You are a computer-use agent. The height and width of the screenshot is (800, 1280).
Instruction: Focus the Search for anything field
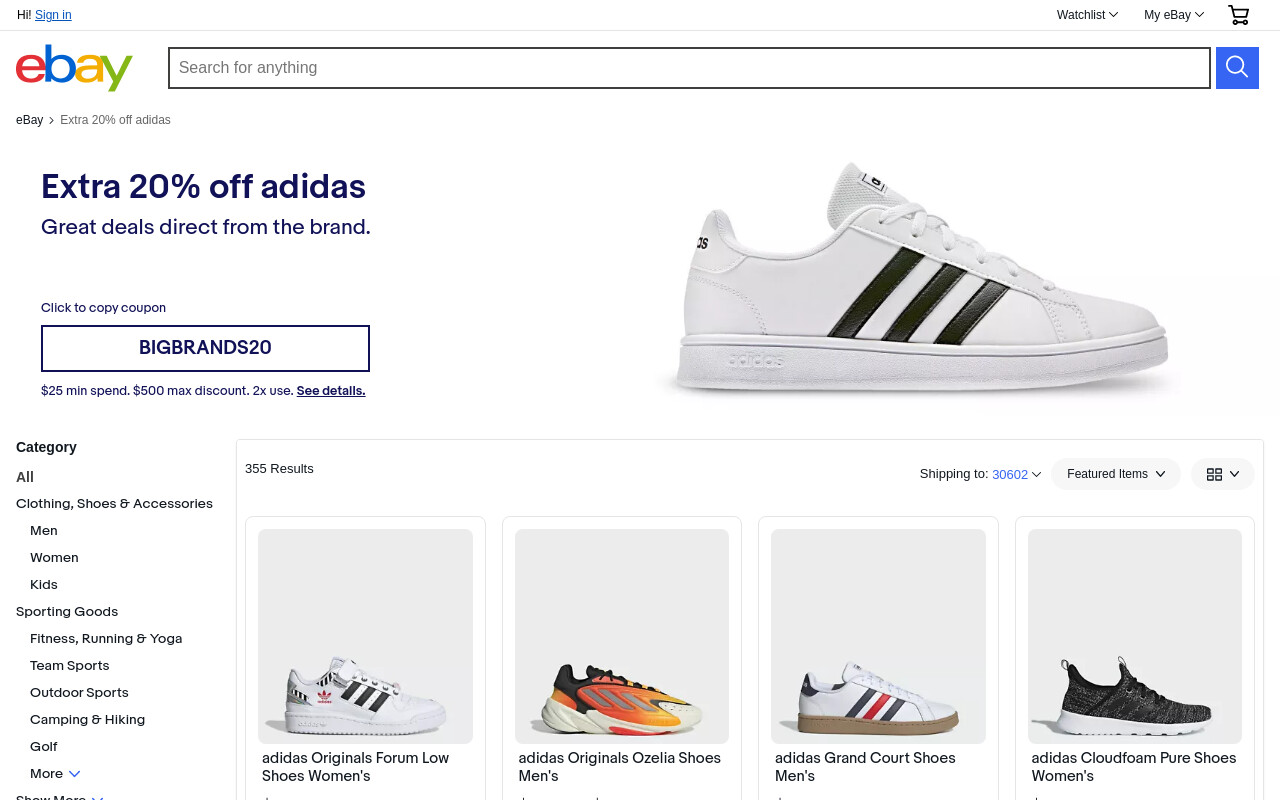689,68
